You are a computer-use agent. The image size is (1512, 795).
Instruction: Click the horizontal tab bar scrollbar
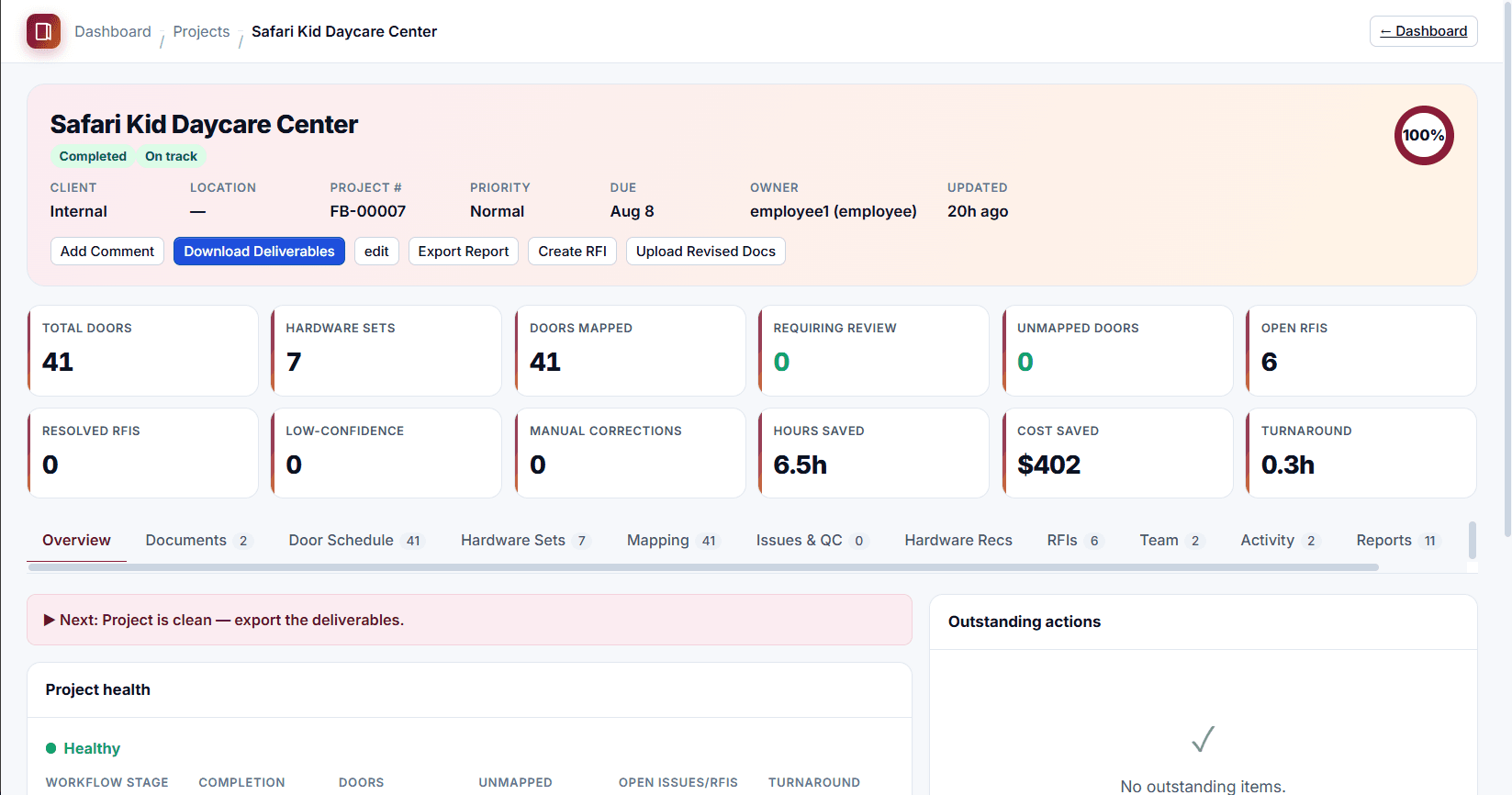703,567
